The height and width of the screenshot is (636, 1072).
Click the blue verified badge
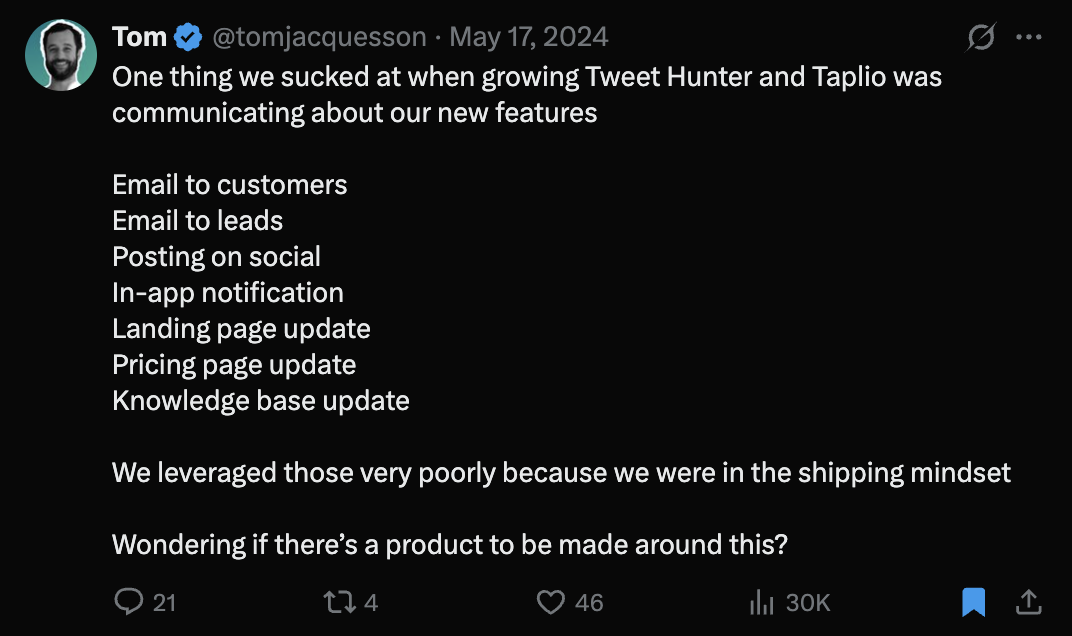pos(188,38)
